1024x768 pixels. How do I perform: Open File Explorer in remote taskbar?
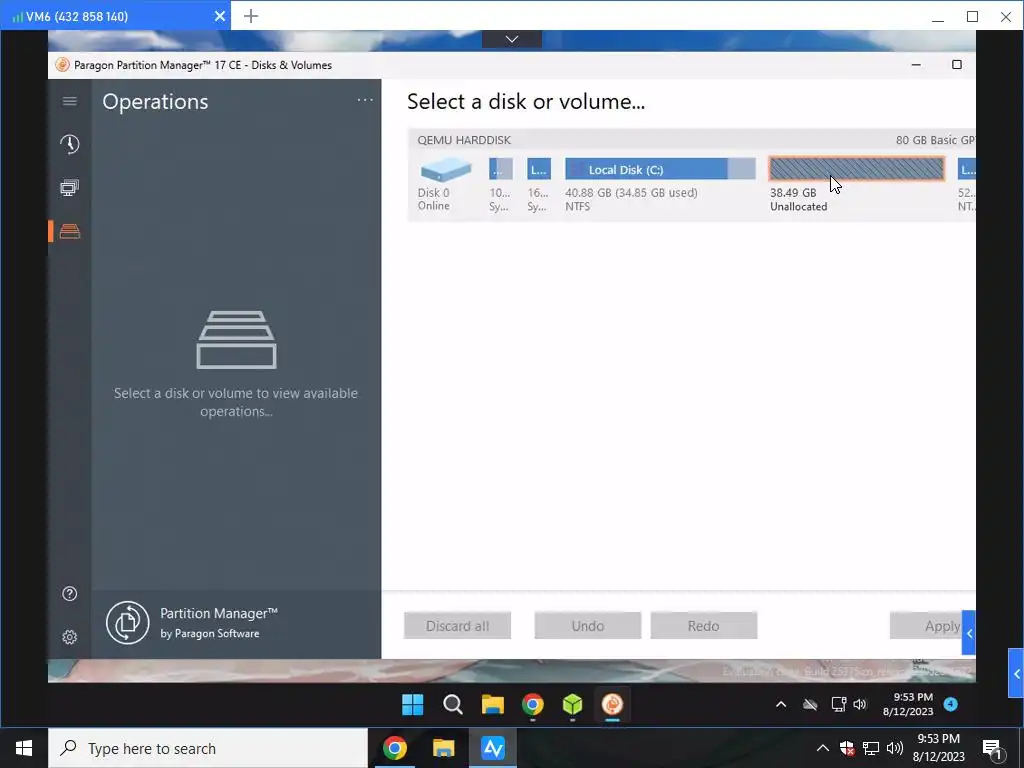[x=492, y=705]
